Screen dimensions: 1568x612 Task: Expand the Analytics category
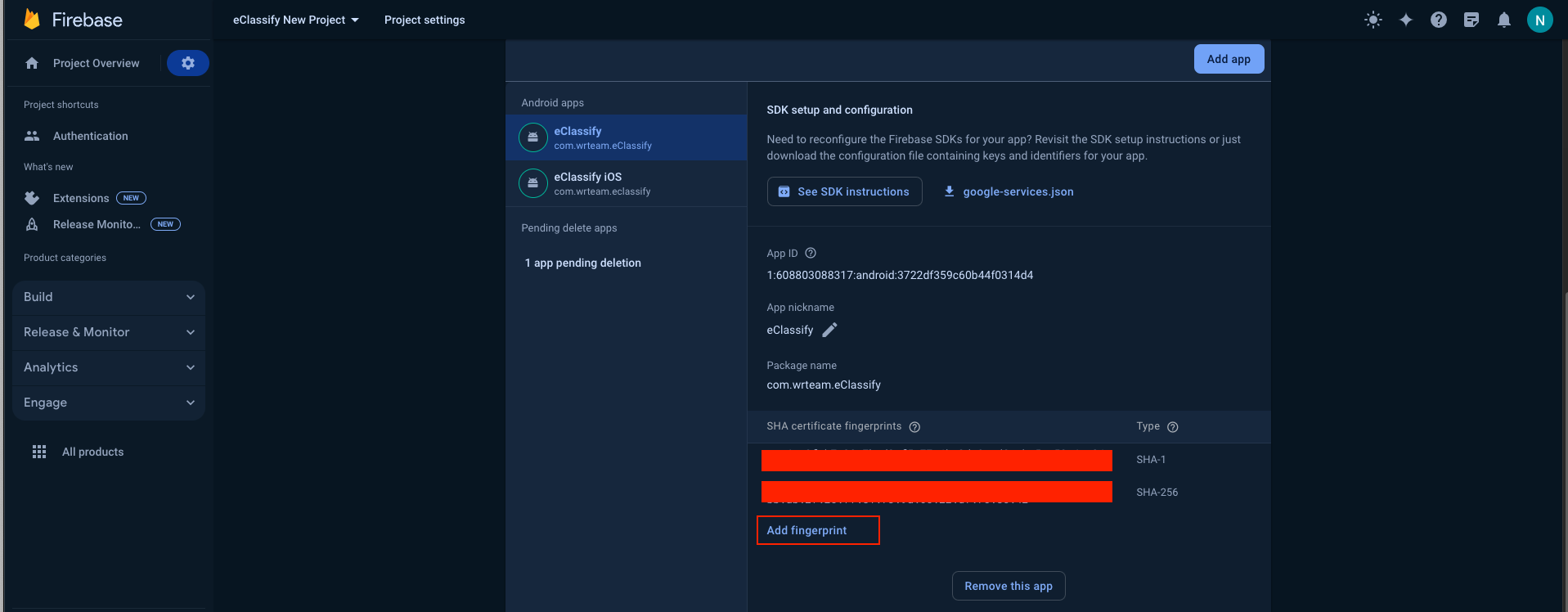(109, 367)
